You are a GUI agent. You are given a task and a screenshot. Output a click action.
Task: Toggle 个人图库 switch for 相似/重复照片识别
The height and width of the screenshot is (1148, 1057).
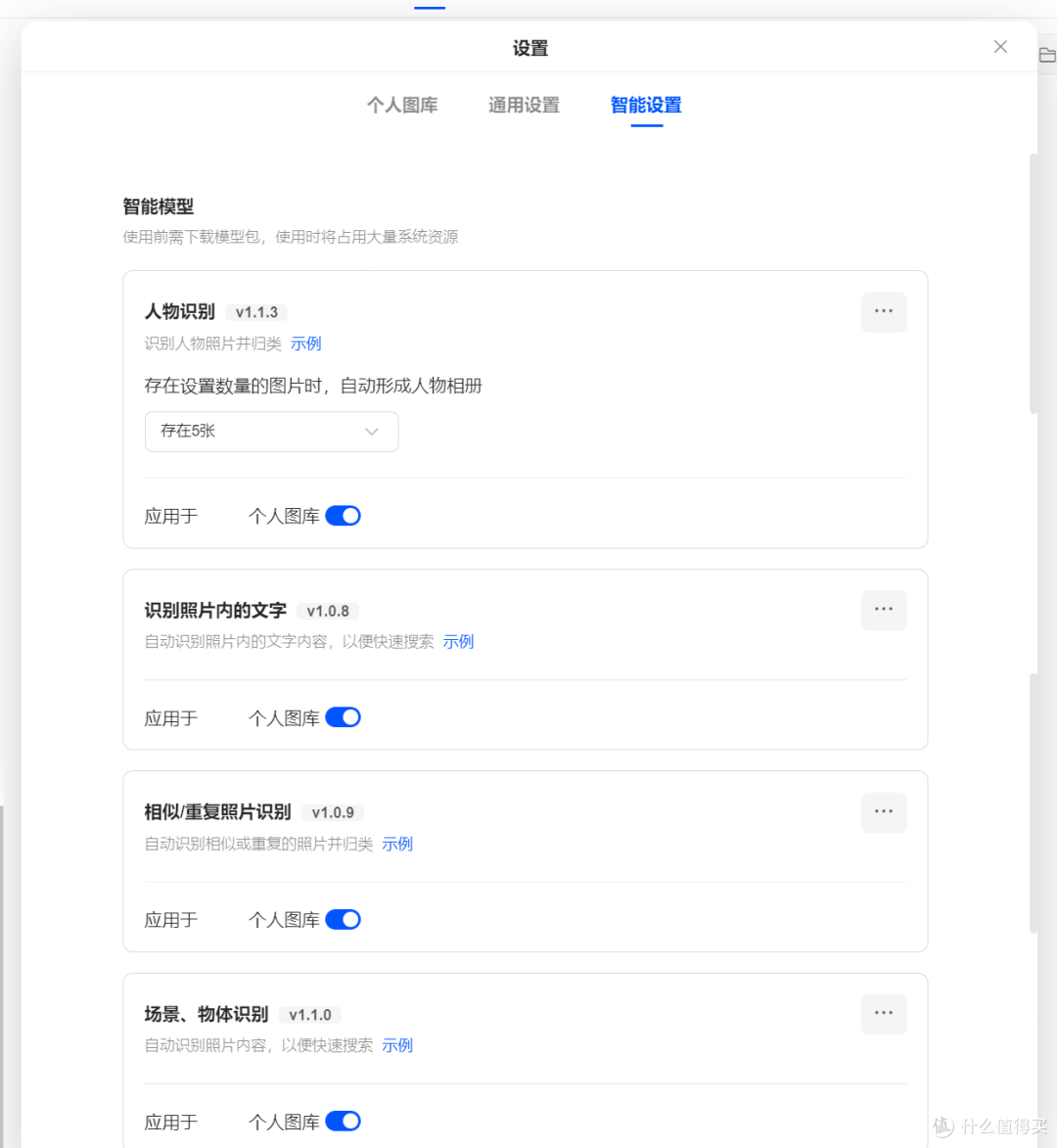point(344,920)
